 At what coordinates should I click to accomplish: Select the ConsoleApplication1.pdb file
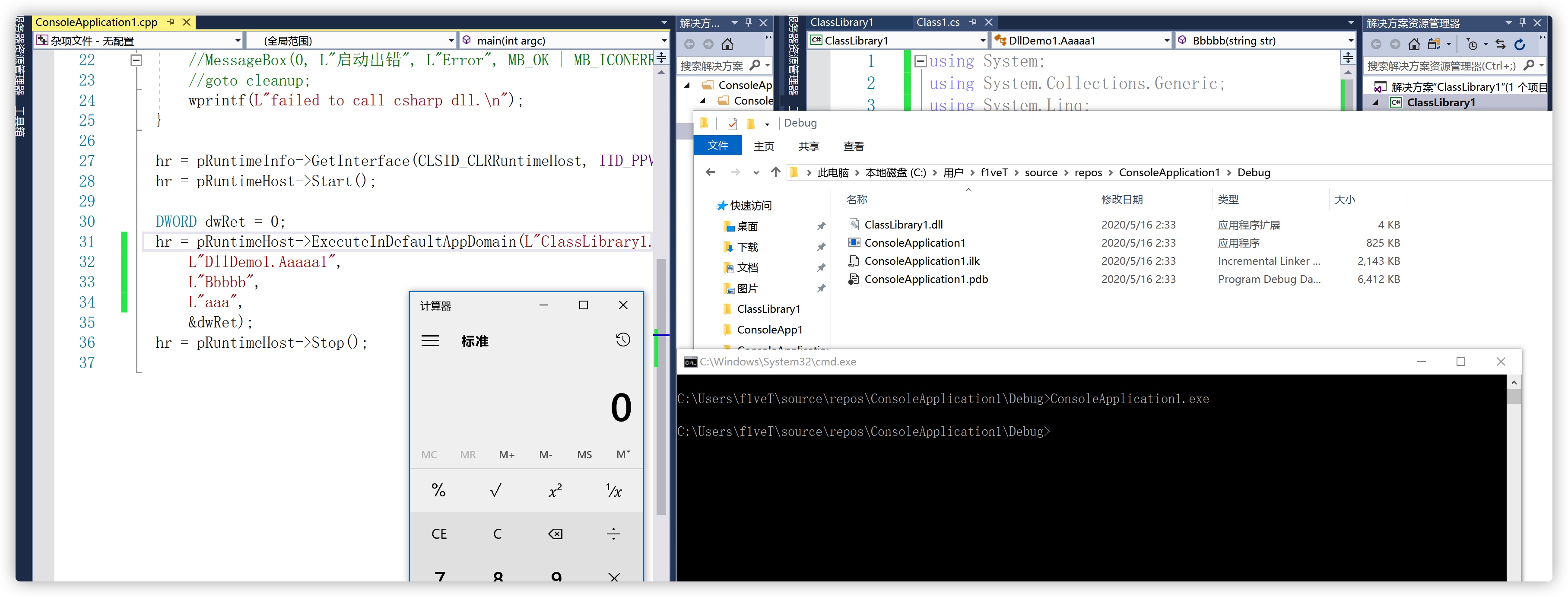pyautogui.click(x=926, y=279)
